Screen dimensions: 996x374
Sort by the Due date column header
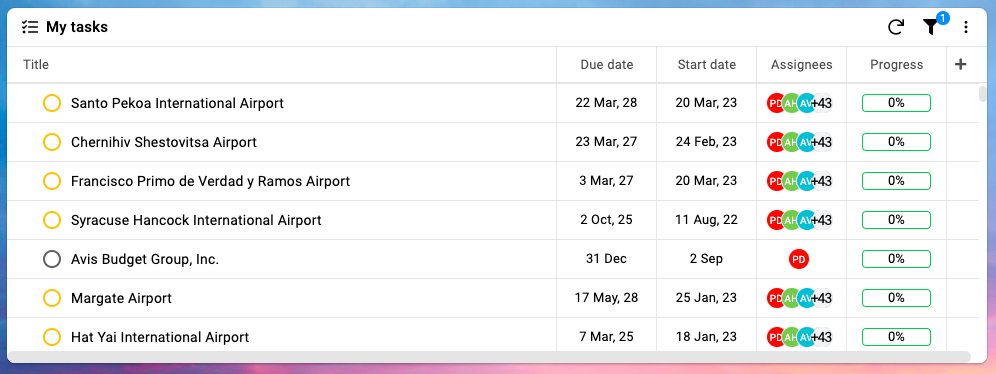[607, 64]
